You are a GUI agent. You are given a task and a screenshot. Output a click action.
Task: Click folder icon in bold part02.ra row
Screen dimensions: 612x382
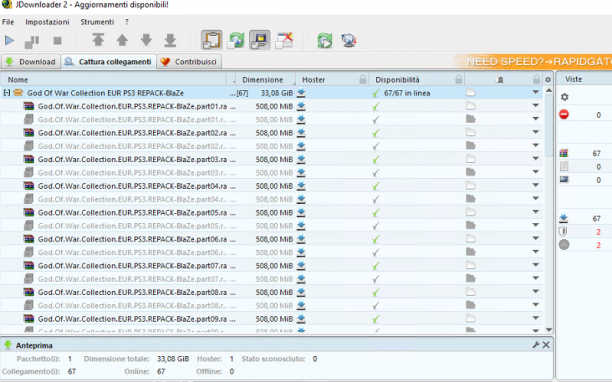click(x=471, y=132)
